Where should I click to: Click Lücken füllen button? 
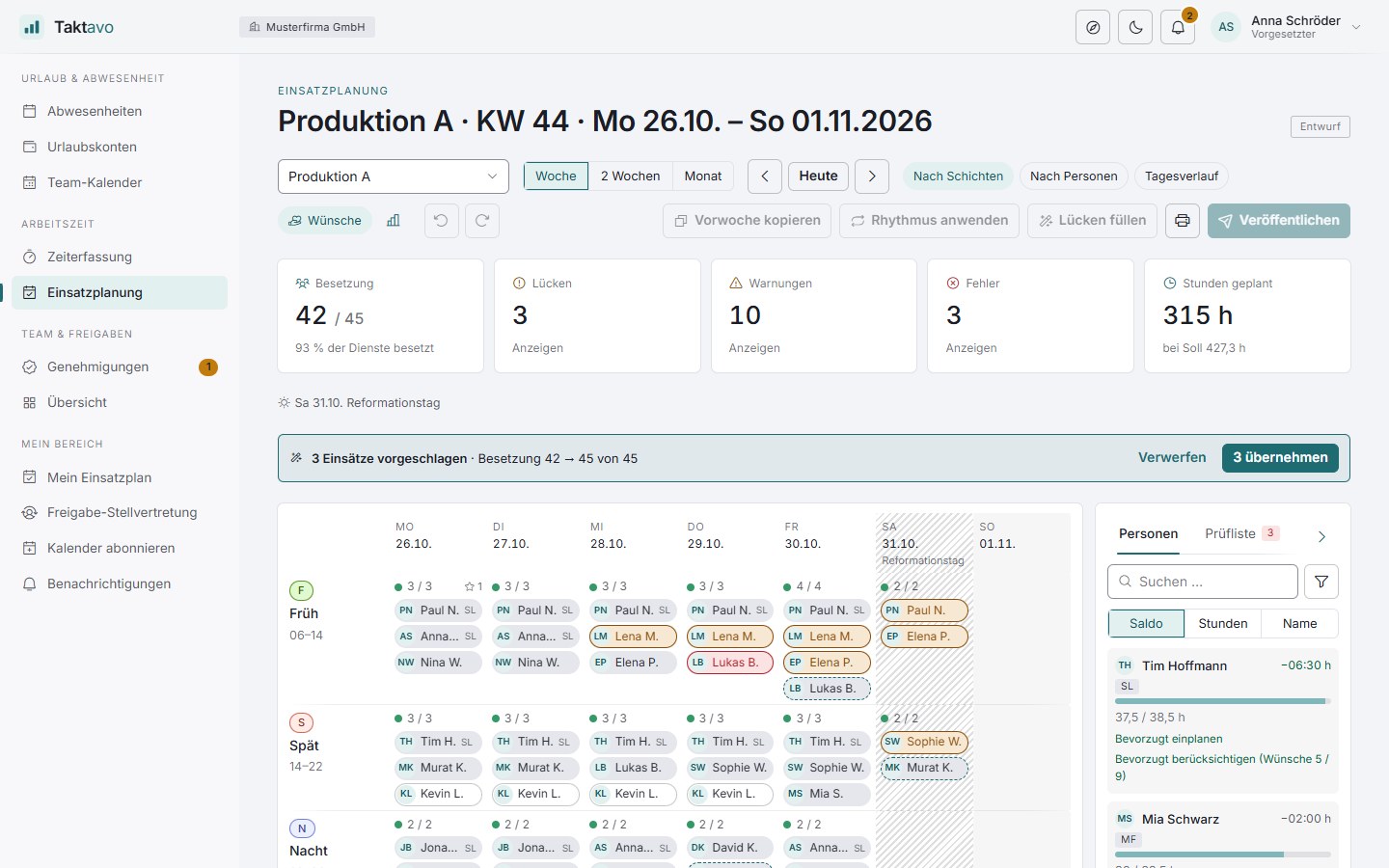point(1093,221)
